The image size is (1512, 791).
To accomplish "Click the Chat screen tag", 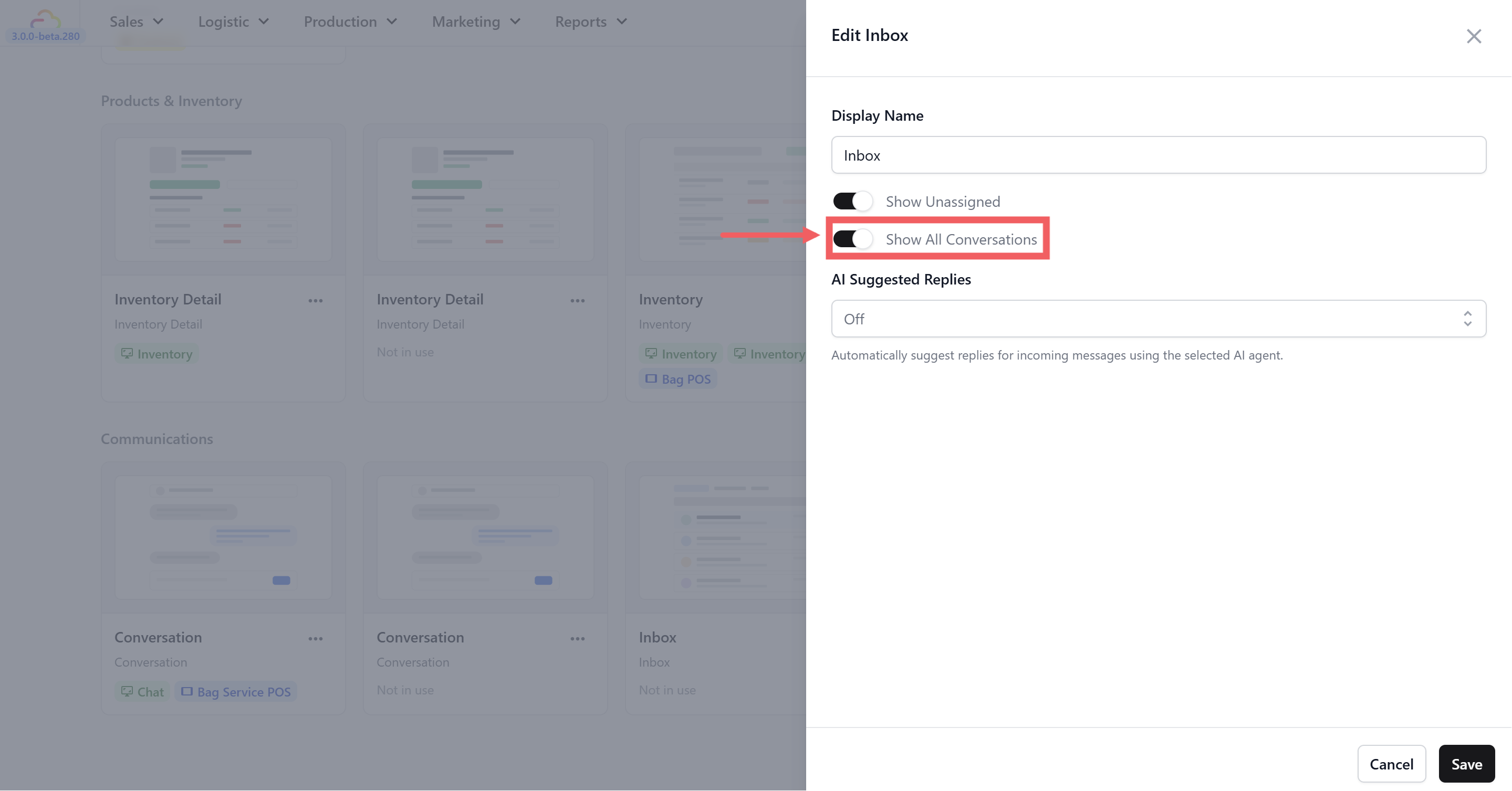I will (143, 692).
